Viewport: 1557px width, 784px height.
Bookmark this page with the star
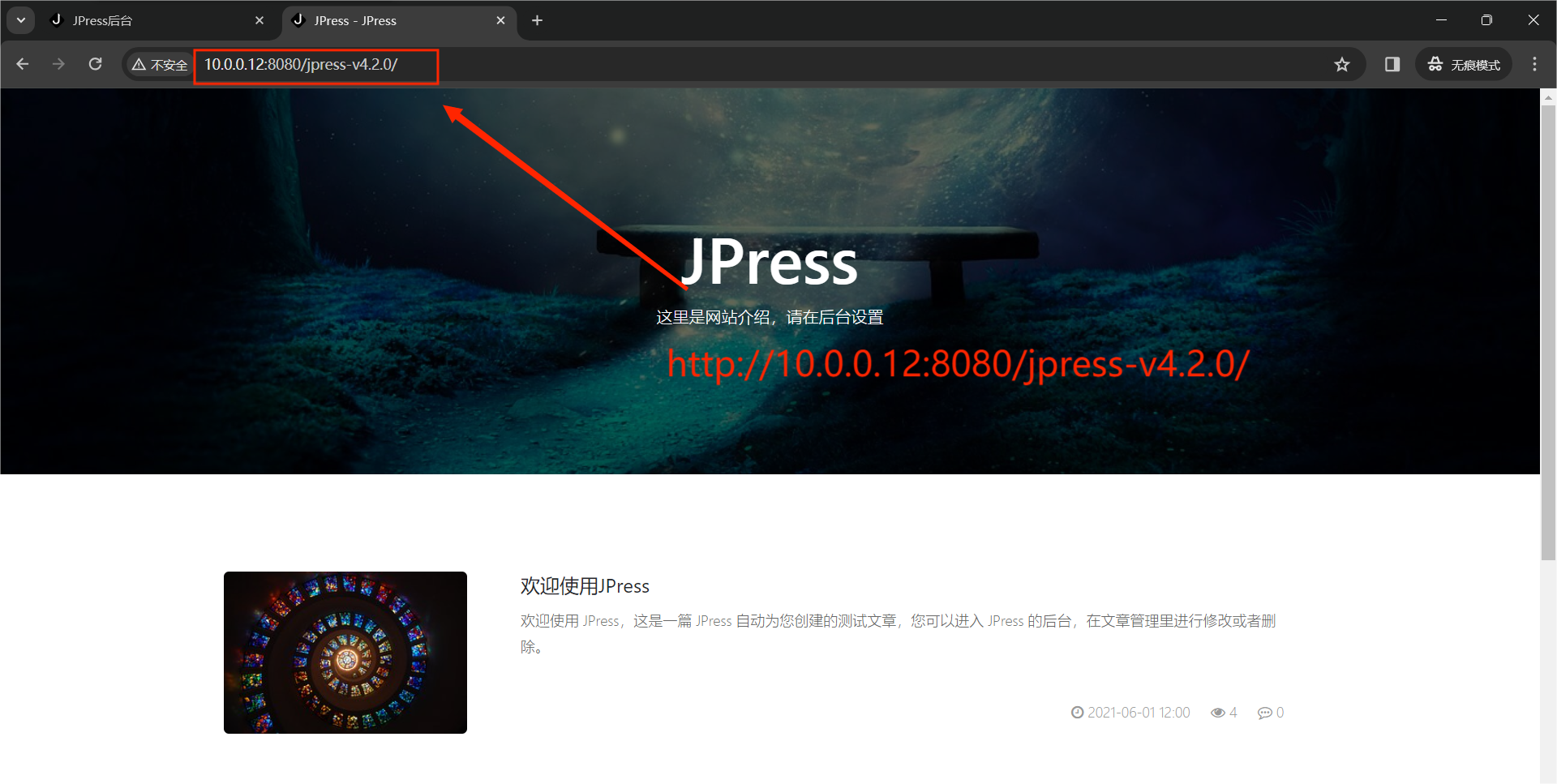pos(1342,65)
